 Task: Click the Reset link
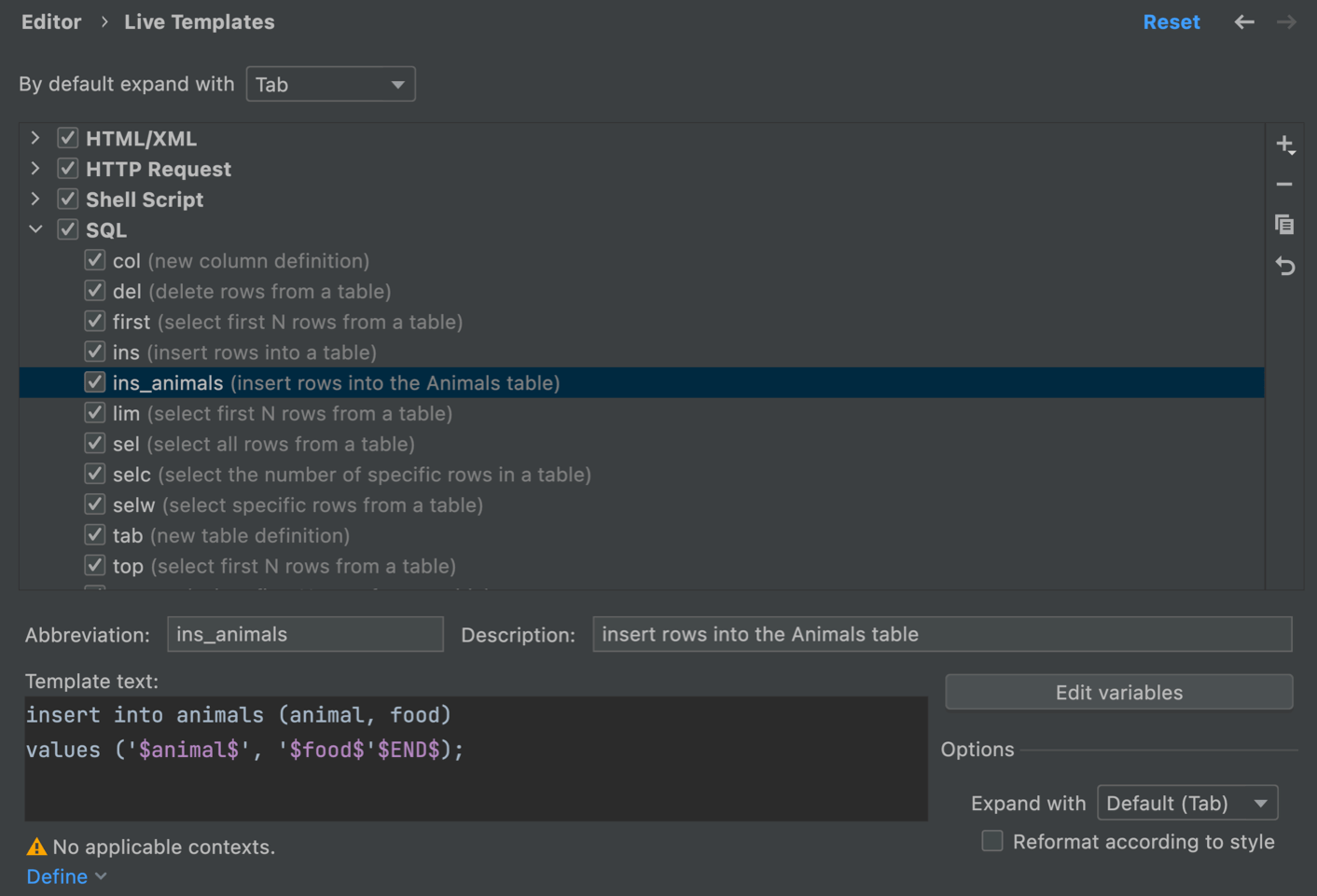tap(1171, 21)
